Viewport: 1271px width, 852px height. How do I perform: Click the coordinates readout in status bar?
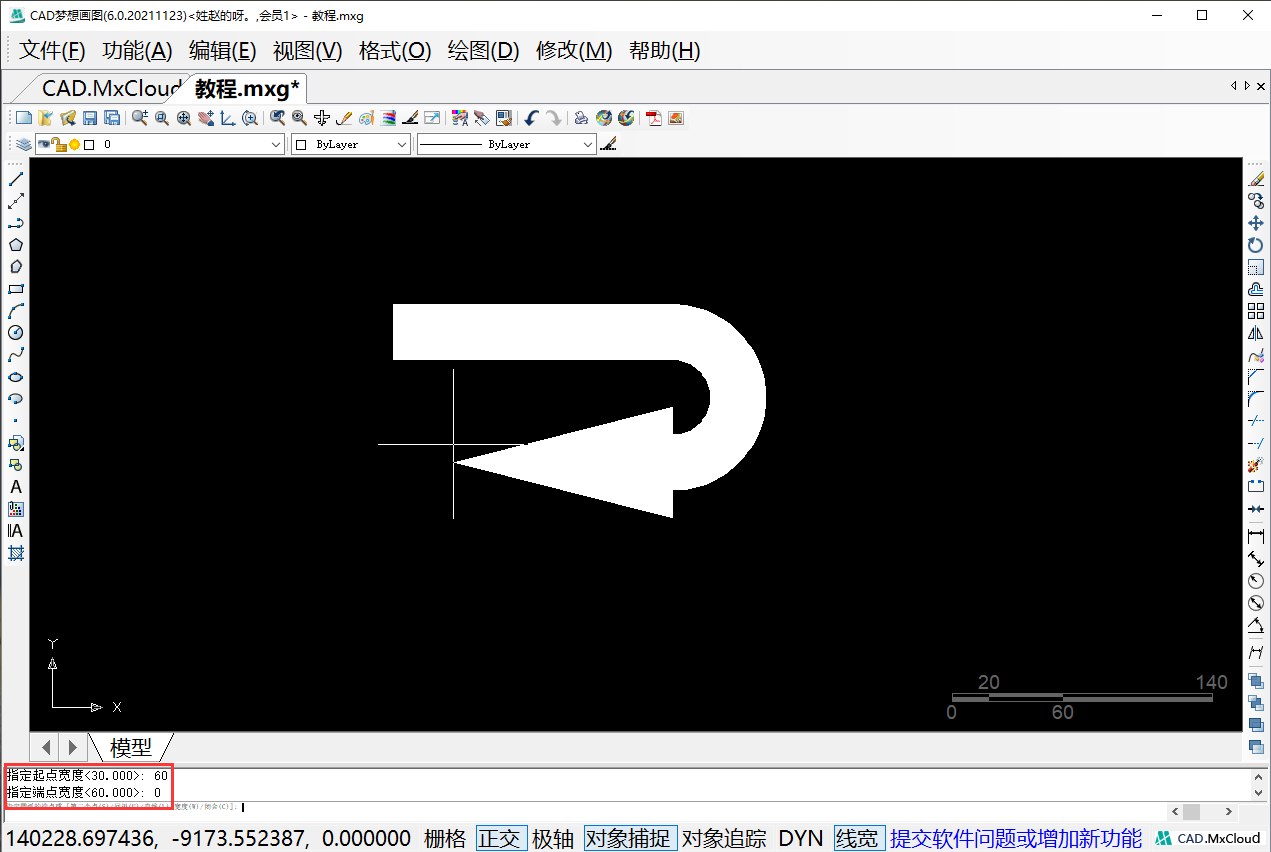pos(209,838)
